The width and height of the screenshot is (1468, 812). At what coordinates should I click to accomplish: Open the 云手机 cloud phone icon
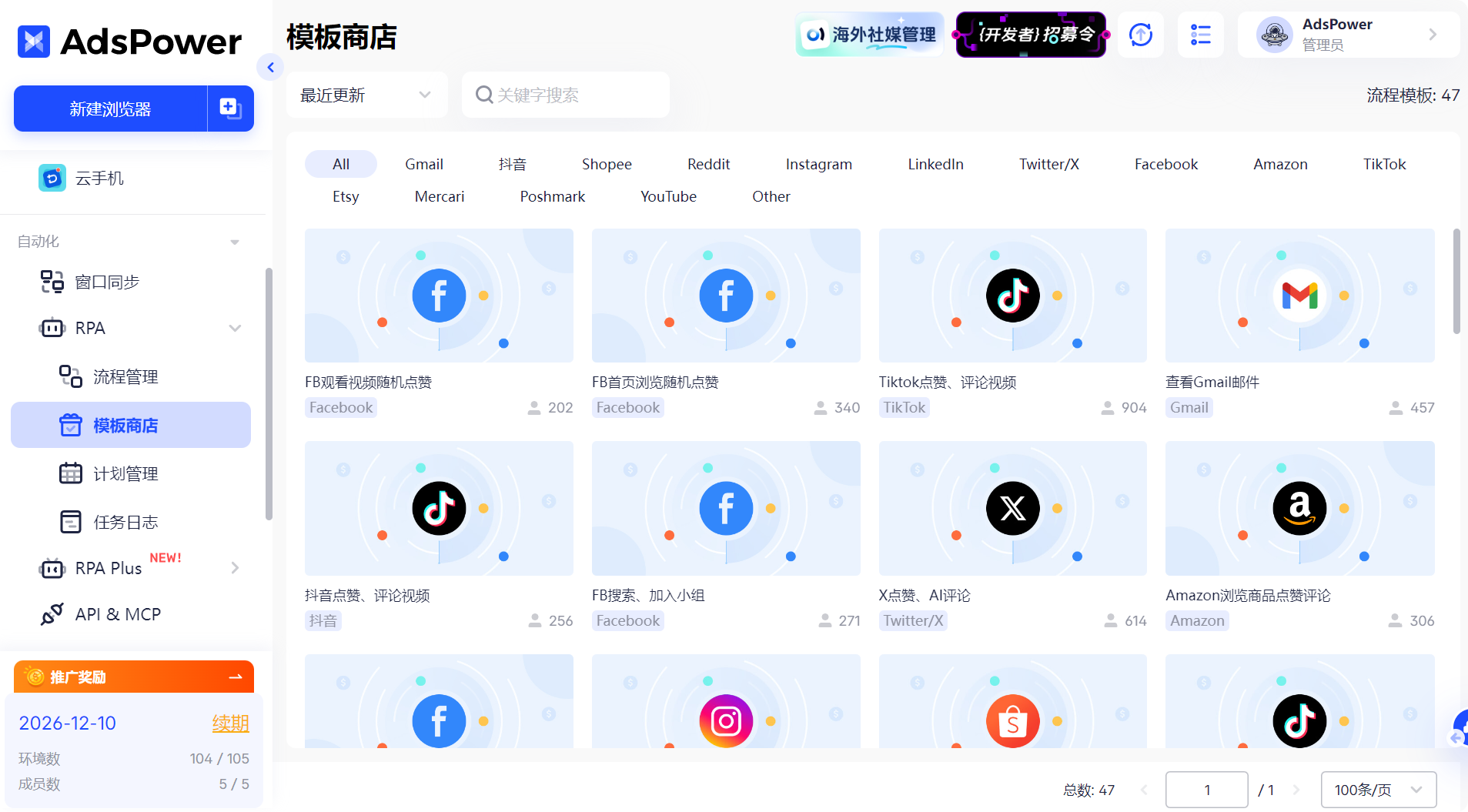point(52,178)
